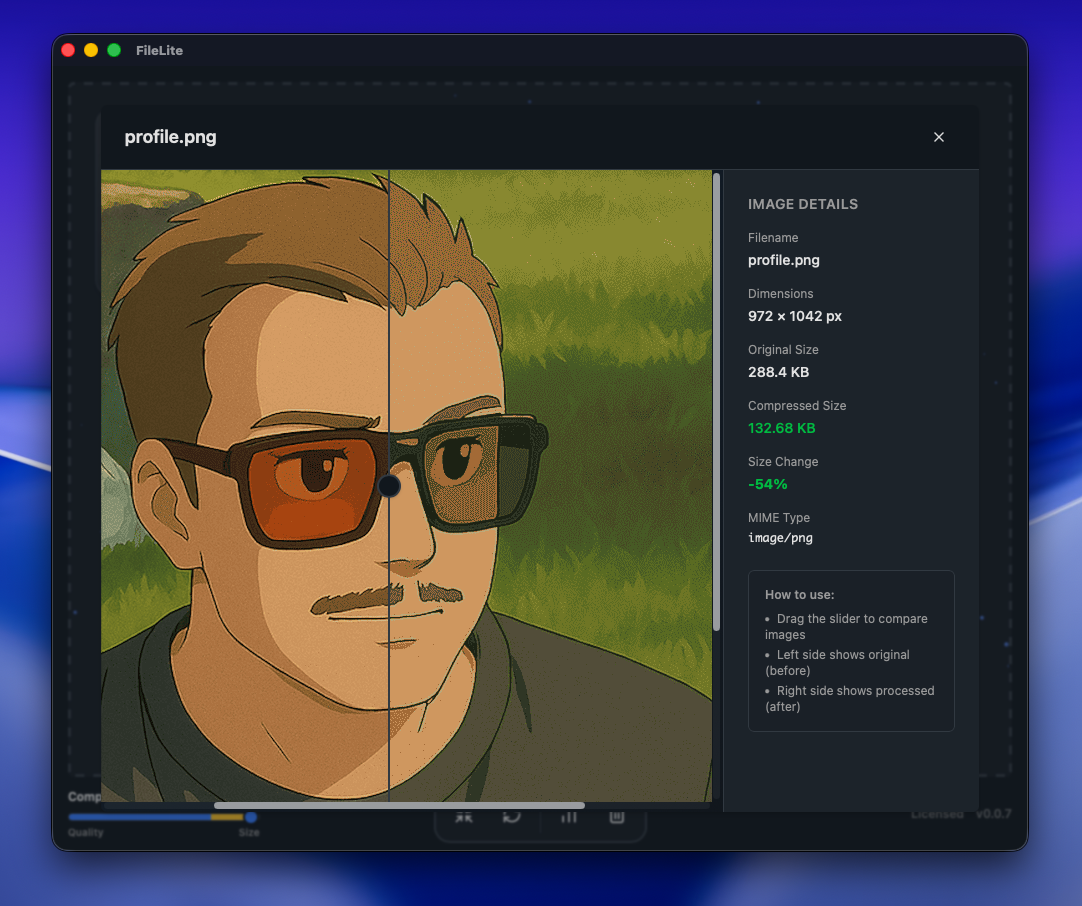Click the vertical scrollbar of the image preview
1082x906 pixels.
(715, 400)
